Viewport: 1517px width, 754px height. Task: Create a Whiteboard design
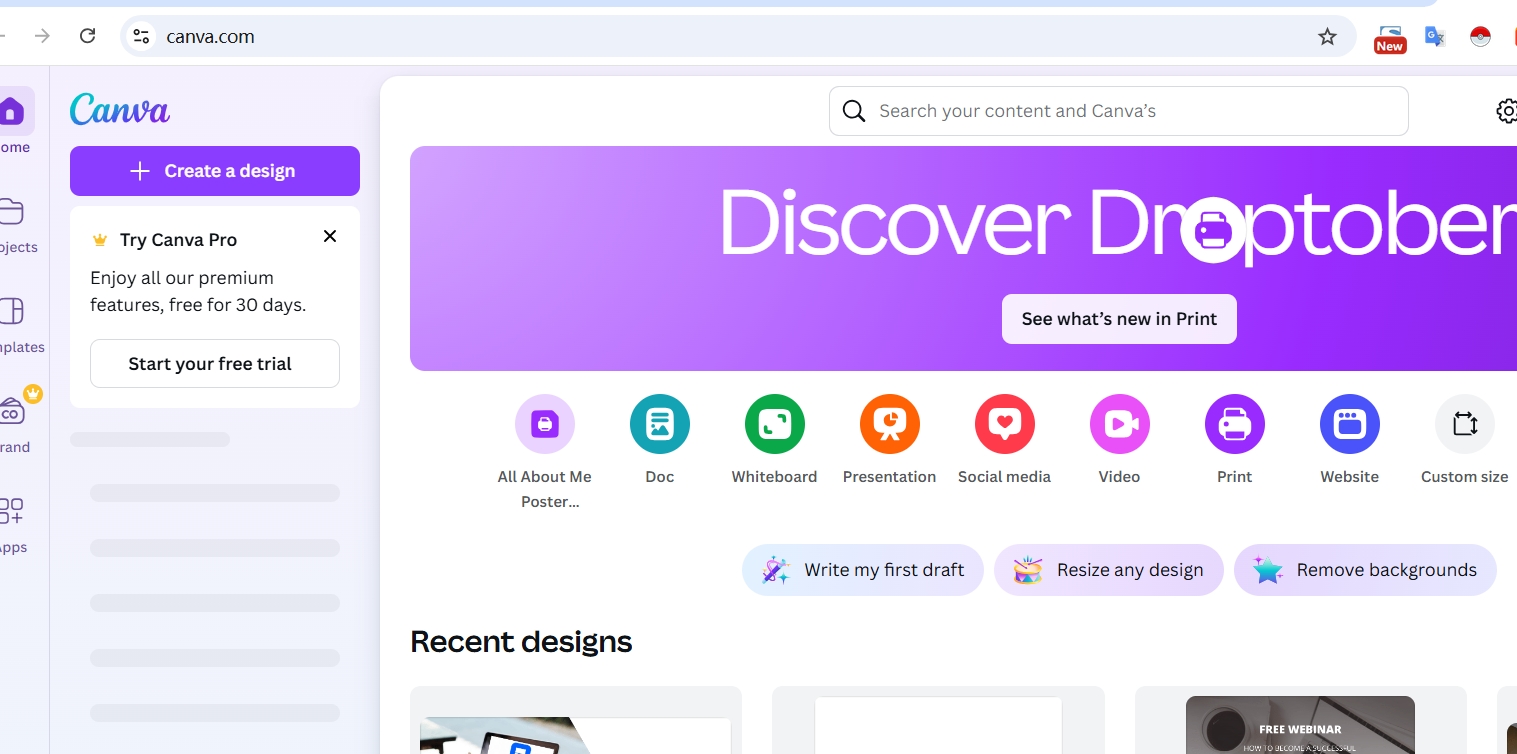[x=775, y=440]
